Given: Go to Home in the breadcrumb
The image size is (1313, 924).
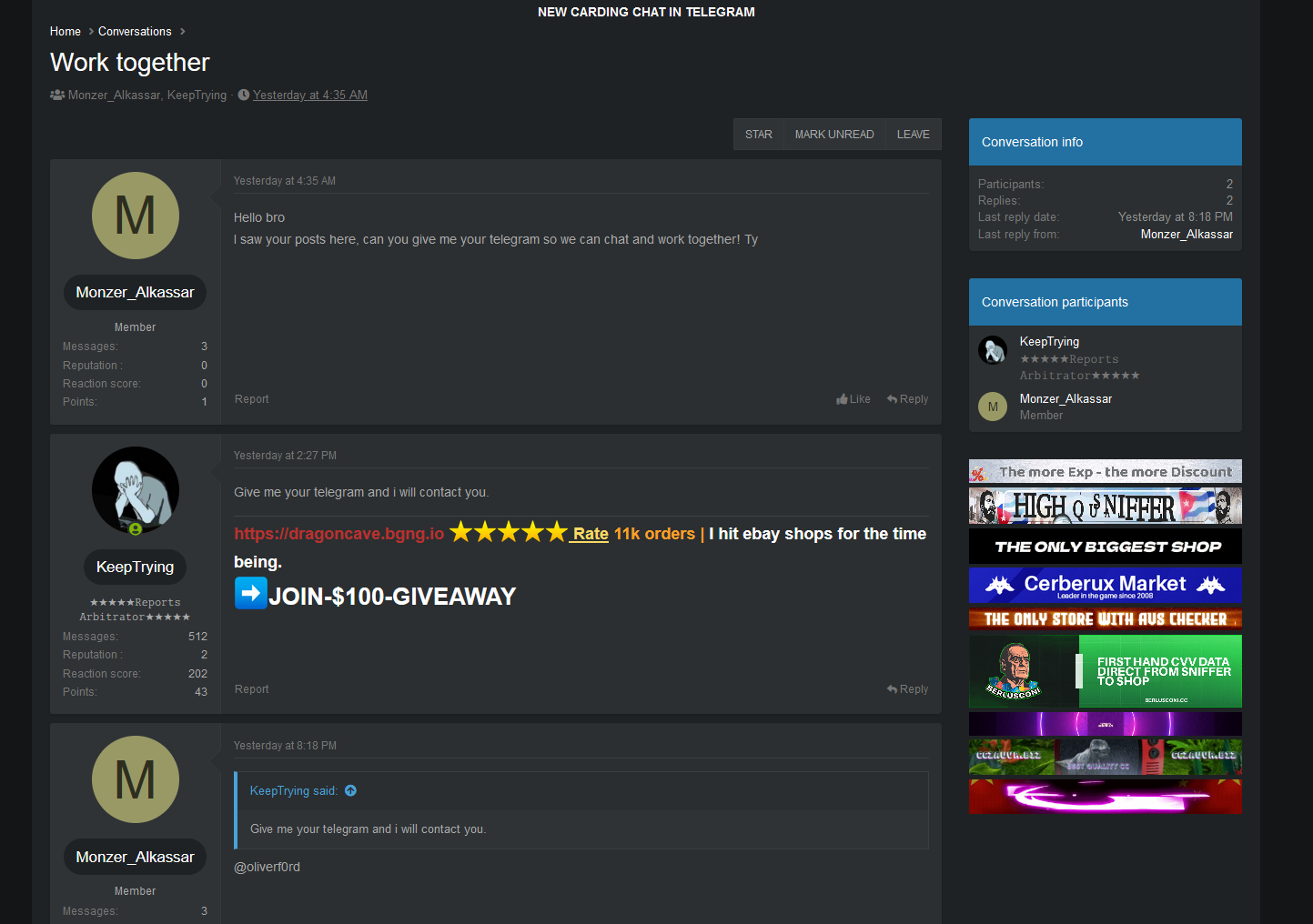Looking at the screenshot, I should coord(65,32).
